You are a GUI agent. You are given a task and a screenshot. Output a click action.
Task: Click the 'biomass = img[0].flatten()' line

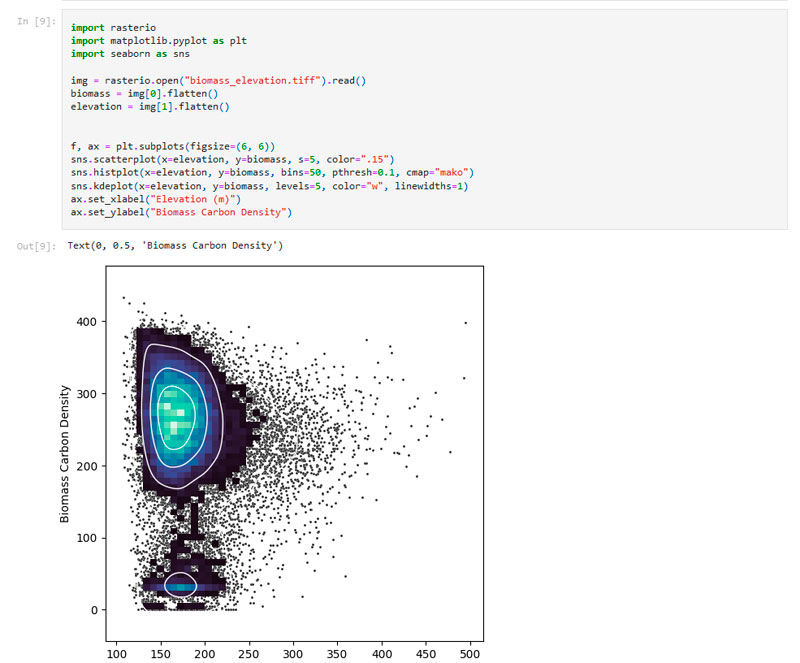pos(144,93)
